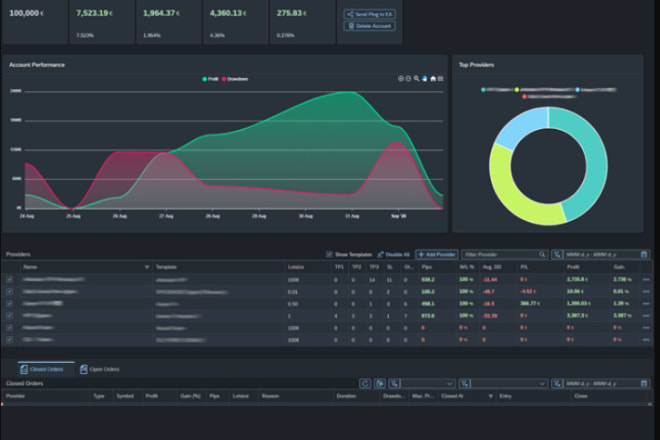Viewport: 660px width, 440px height.
Task: Open row actions for provider with 3,387.3 profit
Action: coord(646,315)
